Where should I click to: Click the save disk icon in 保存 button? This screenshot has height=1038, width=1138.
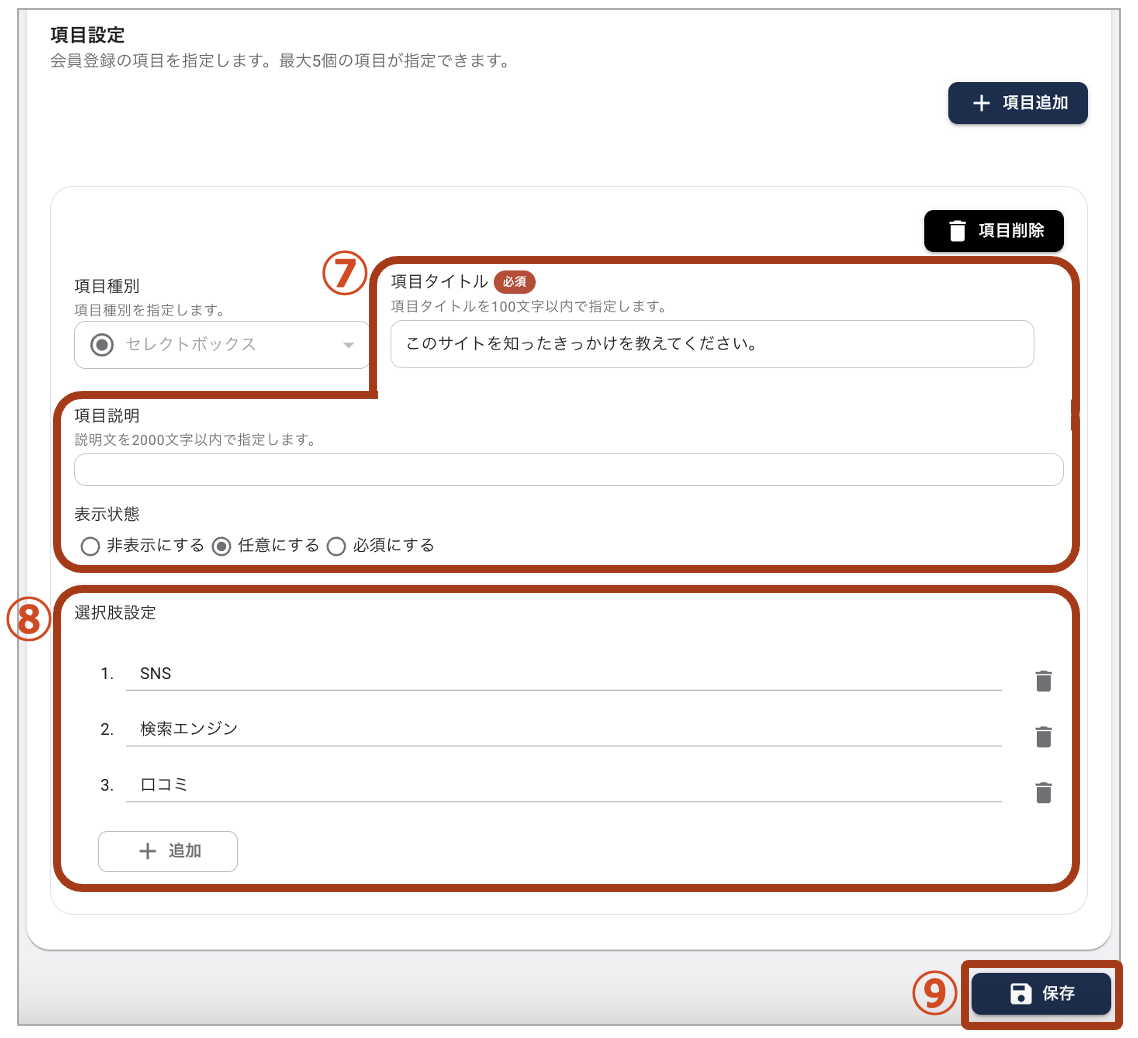tap(1019, 993)
